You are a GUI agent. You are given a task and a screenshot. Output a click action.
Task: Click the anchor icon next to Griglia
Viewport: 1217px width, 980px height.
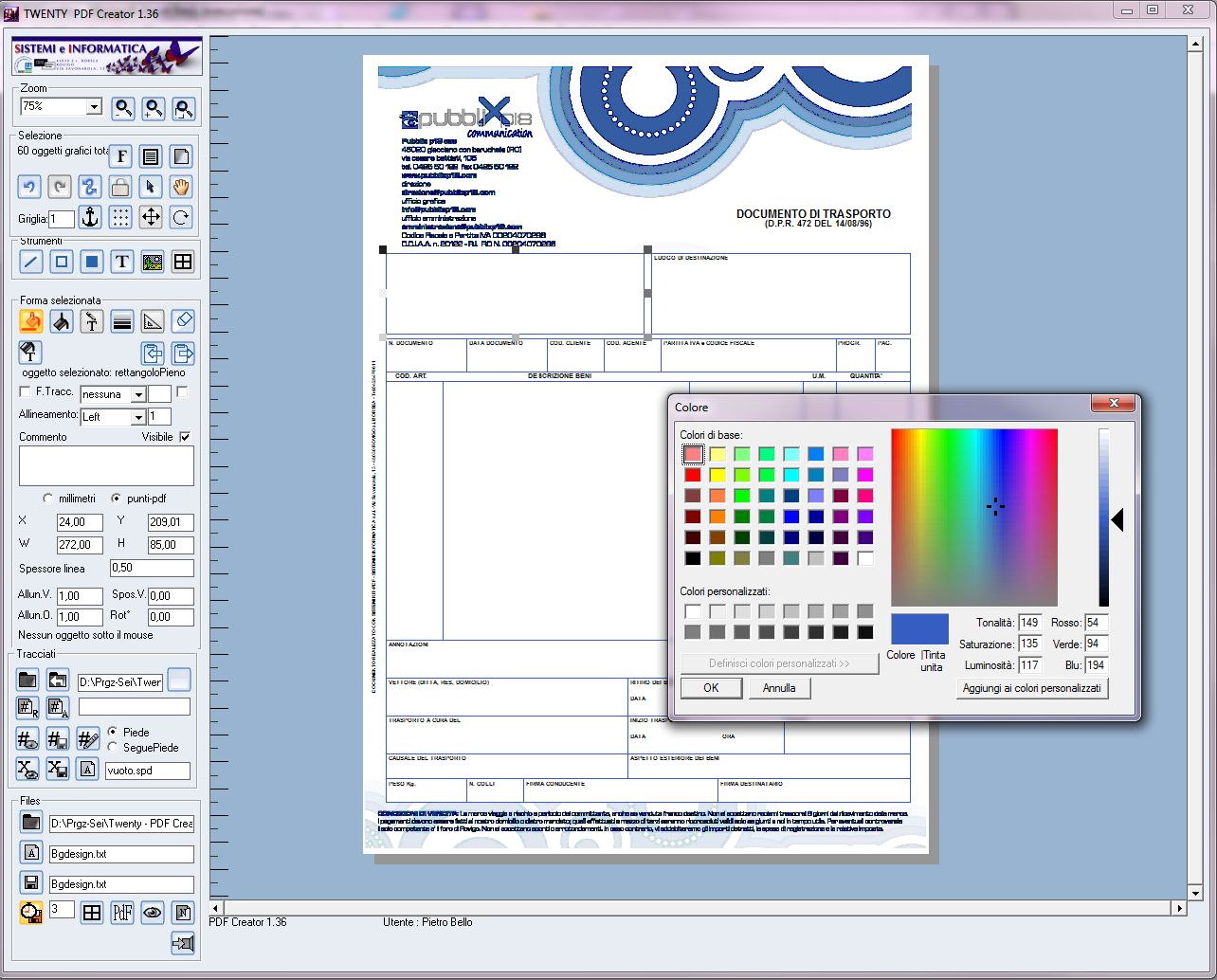(90, 217)
